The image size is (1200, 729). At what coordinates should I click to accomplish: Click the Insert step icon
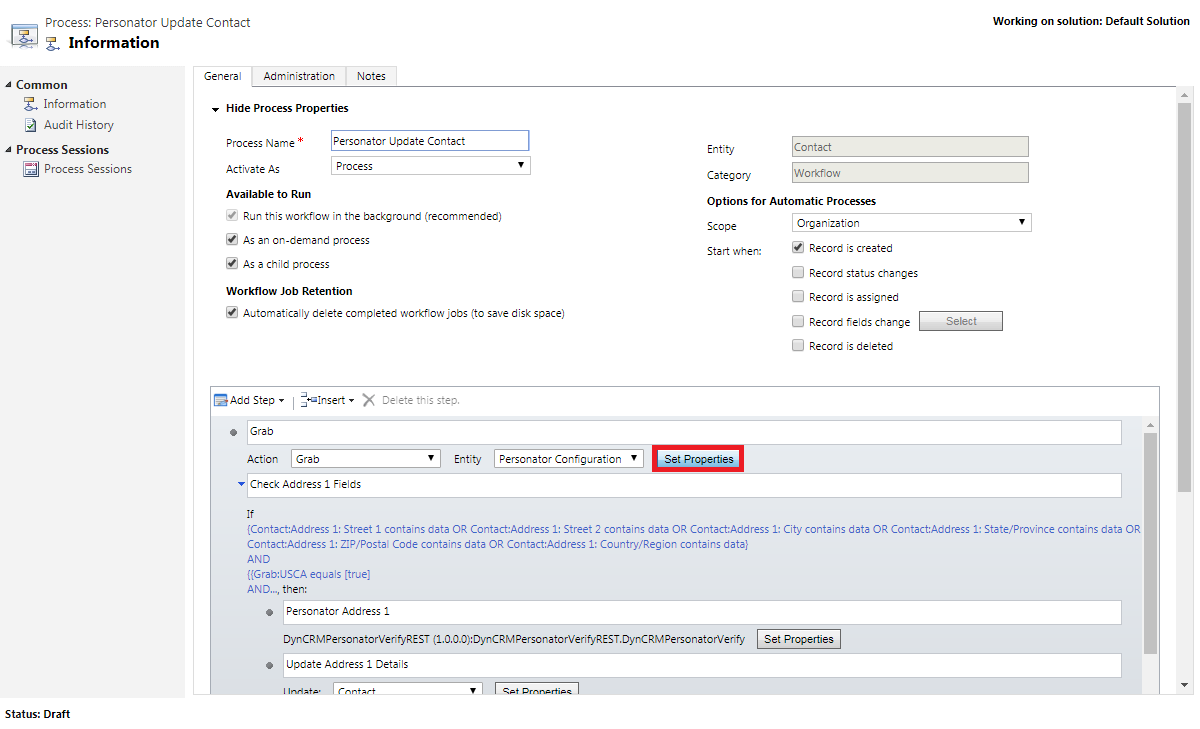click(308, 400)
